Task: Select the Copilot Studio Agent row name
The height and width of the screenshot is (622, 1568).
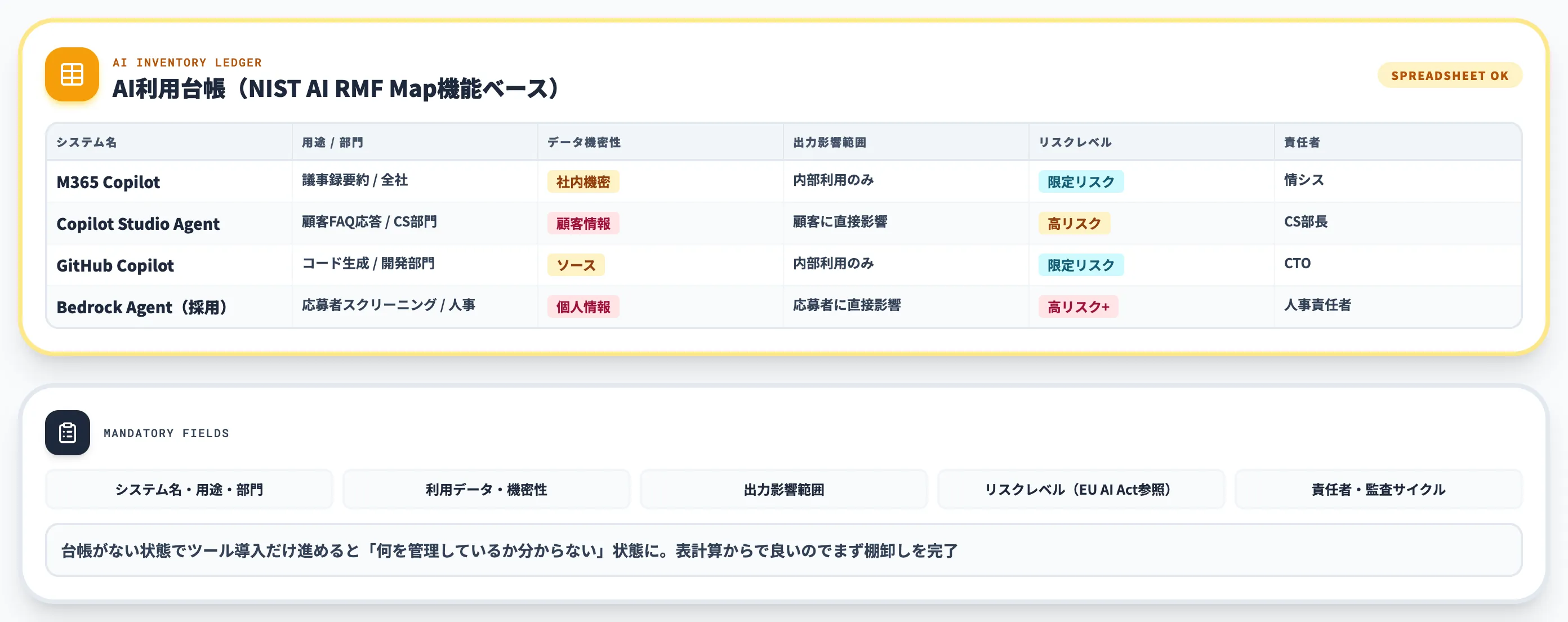Action: pos(137,223)
